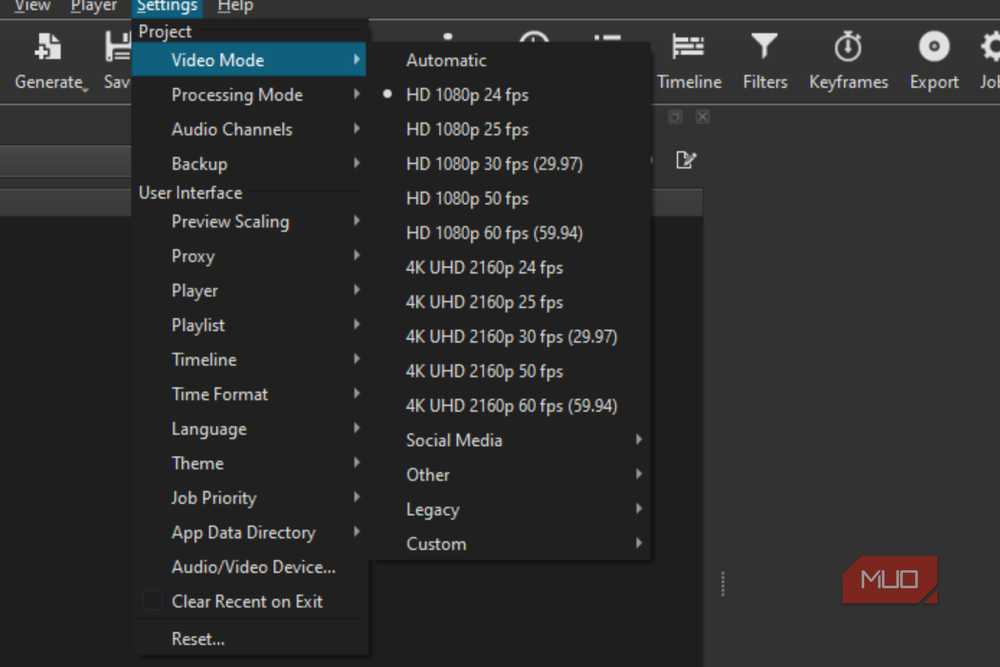Open Audio/Video Device settings

point(249,566)
